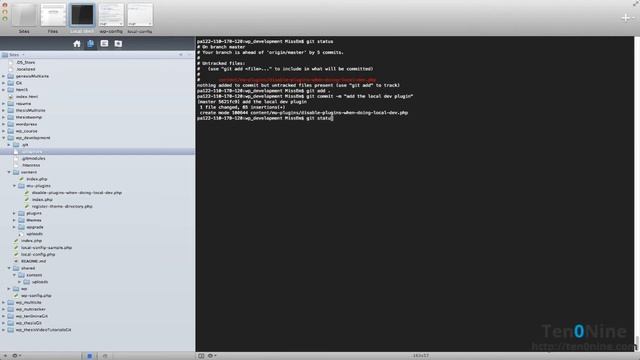Select wp_multisite folder name
The height and width of the screenshot is (360, 640).
(x=29, y=302)
